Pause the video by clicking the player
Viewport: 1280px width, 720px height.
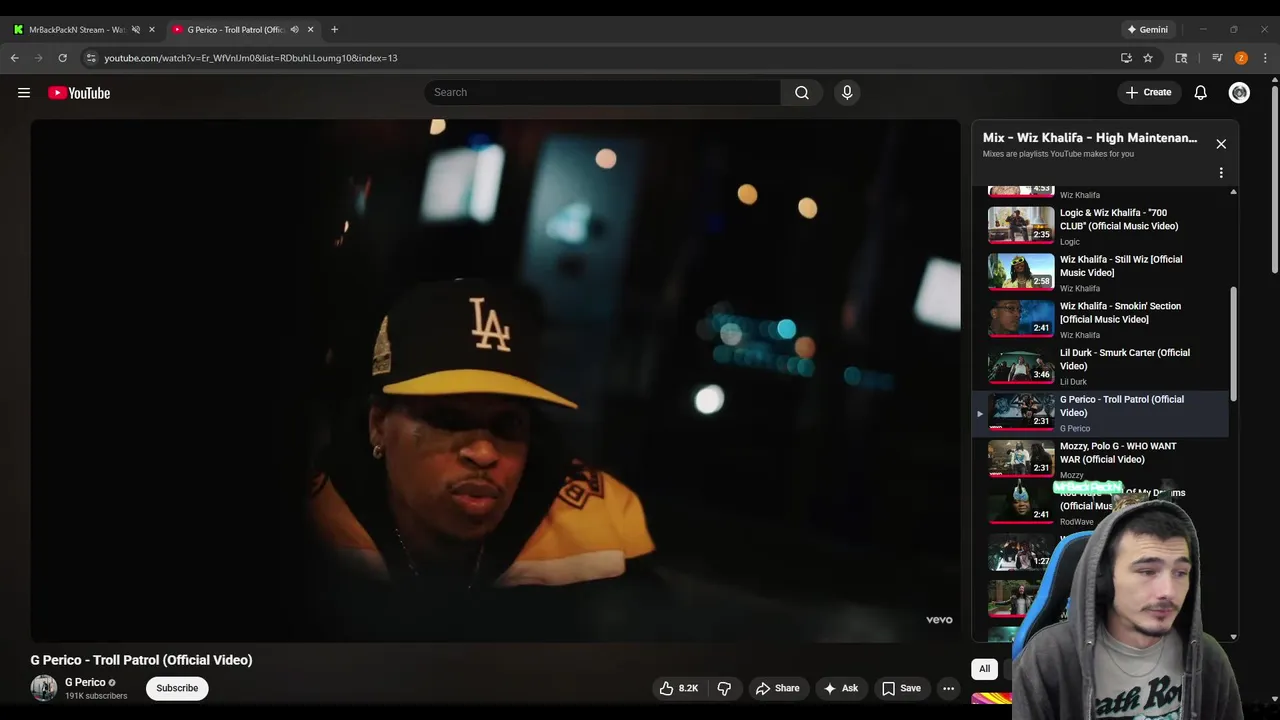[495, 380]
